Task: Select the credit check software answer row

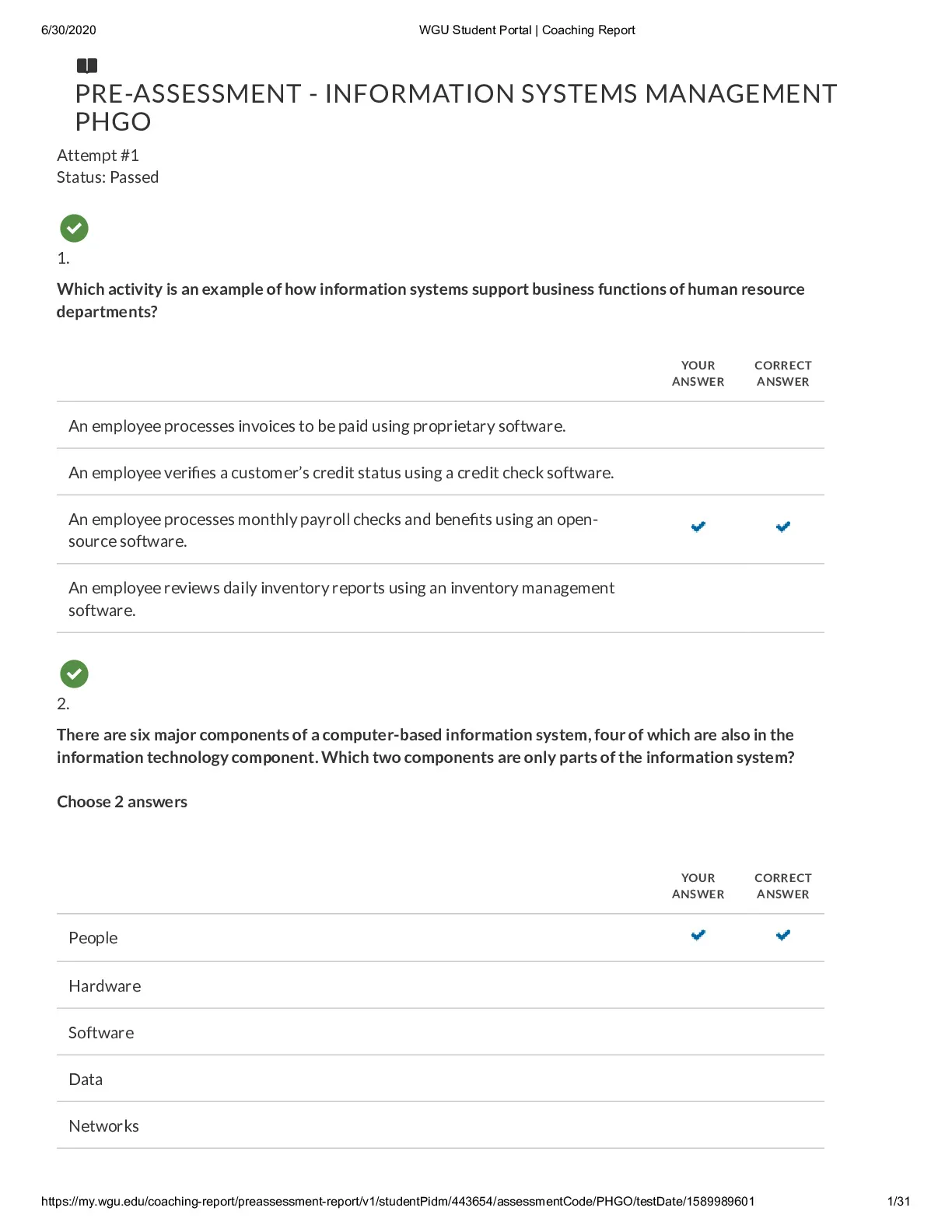Action: pyautogui.click(x=440, y=472)
